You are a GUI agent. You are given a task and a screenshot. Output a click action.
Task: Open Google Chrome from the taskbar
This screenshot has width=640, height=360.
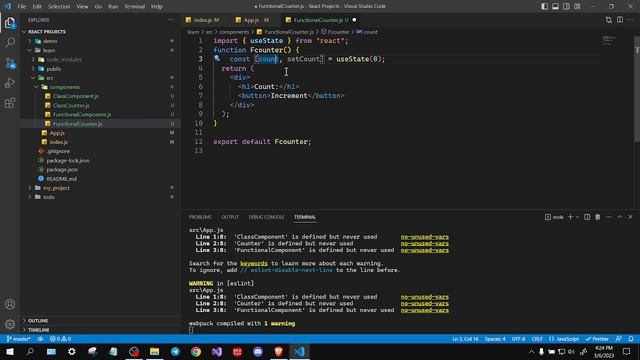(x=196, y=351)
